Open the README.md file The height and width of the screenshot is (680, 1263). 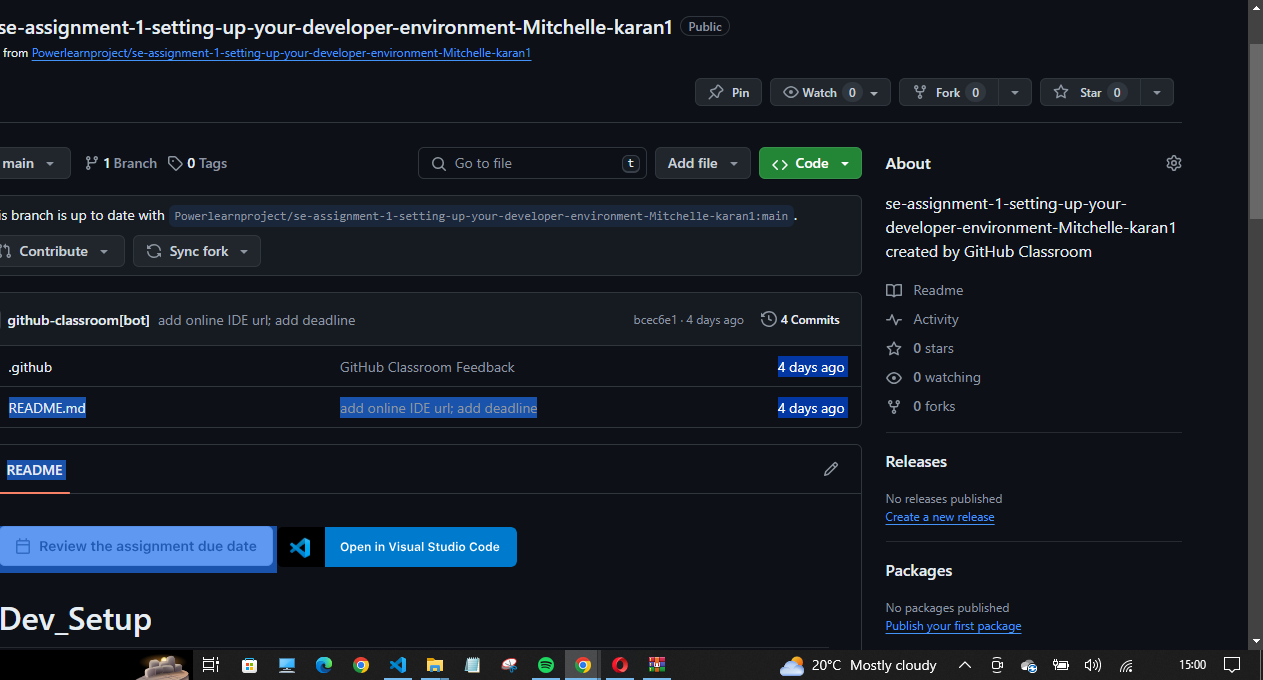coord(47,408)
